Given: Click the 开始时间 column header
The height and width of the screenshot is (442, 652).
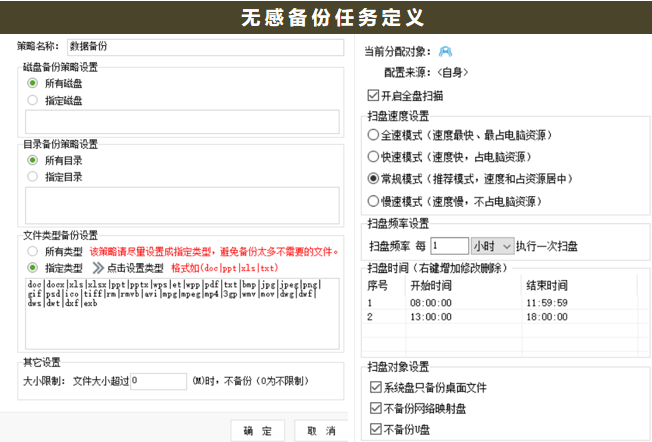Looking at the screenshot, I should point(431,286).
